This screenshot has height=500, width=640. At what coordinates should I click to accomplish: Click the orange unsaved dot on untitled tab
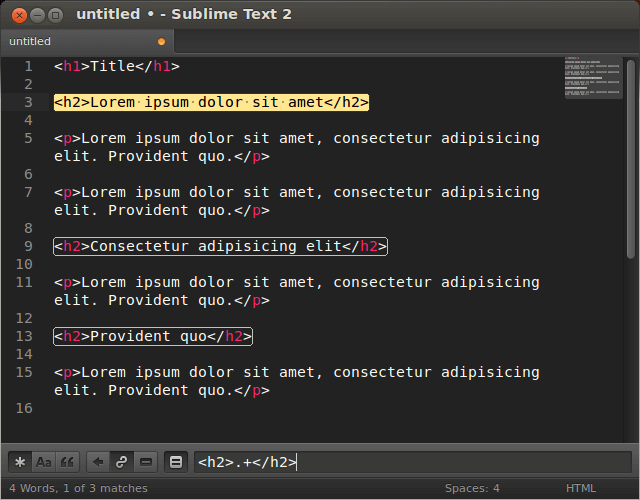[161, 42]
